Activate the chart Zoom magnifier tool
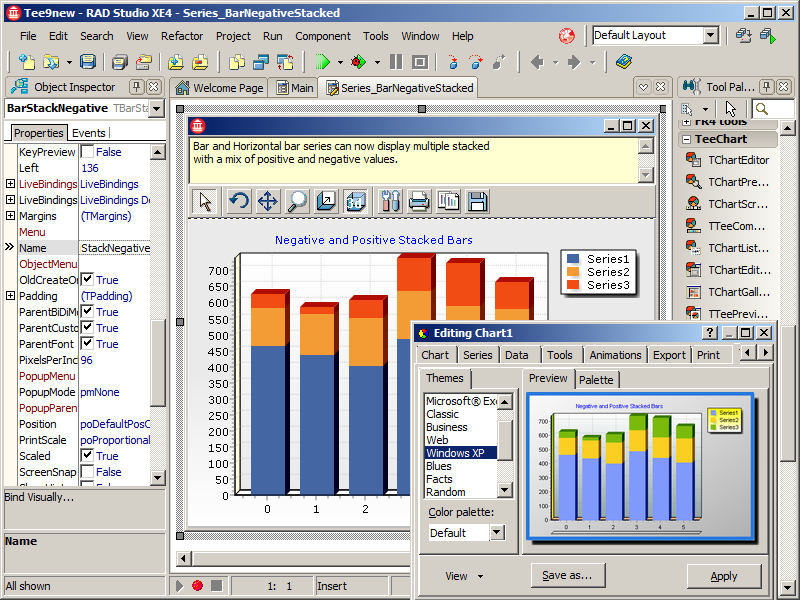The width and height of the screenshot is (800, 600). click(297, 202)
